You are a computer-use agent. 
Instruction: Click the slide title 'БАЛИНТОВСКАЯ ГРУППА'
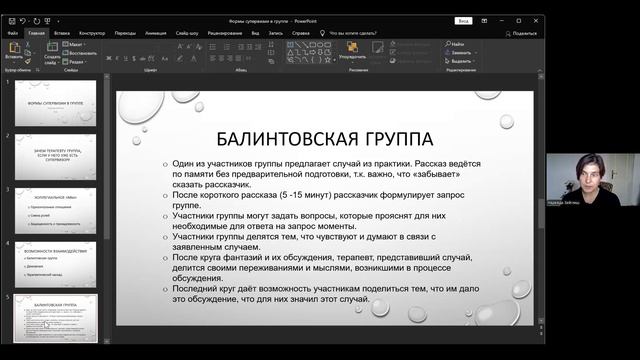[324, 139]
